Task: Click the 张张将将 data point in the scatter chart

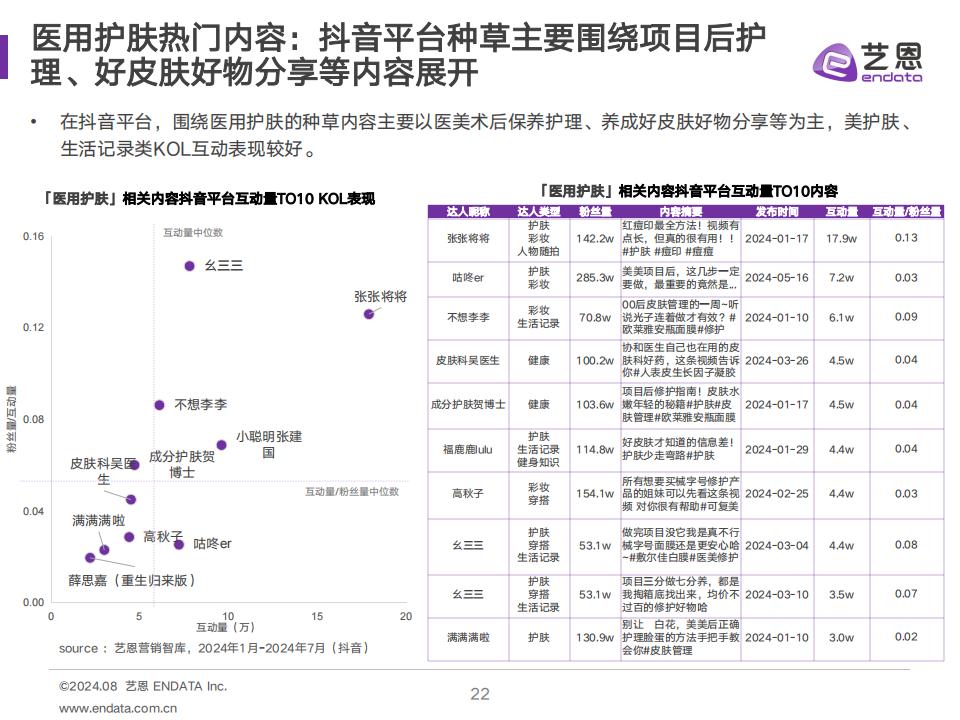Action: point(369,314)
